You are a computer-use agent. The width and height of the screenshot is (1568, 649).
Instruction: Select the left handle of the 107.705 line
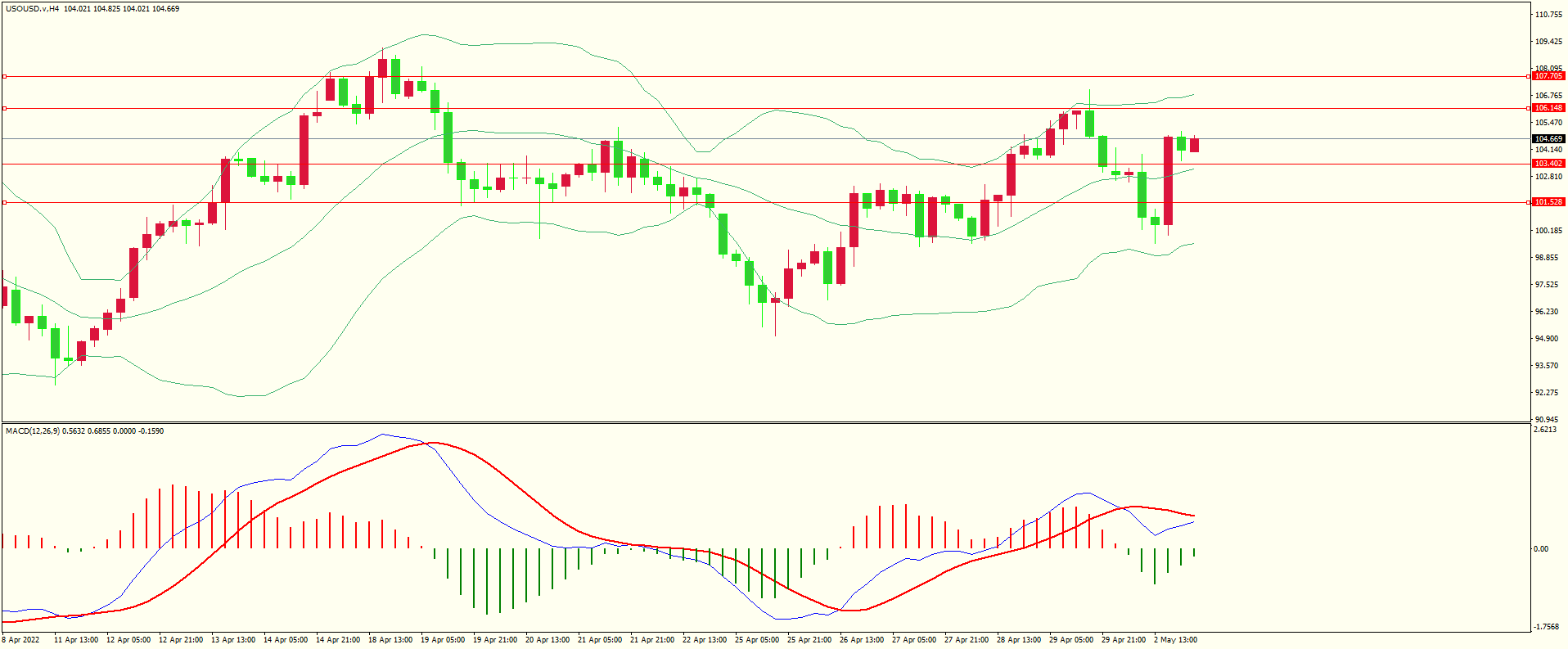tap(4, 76)
